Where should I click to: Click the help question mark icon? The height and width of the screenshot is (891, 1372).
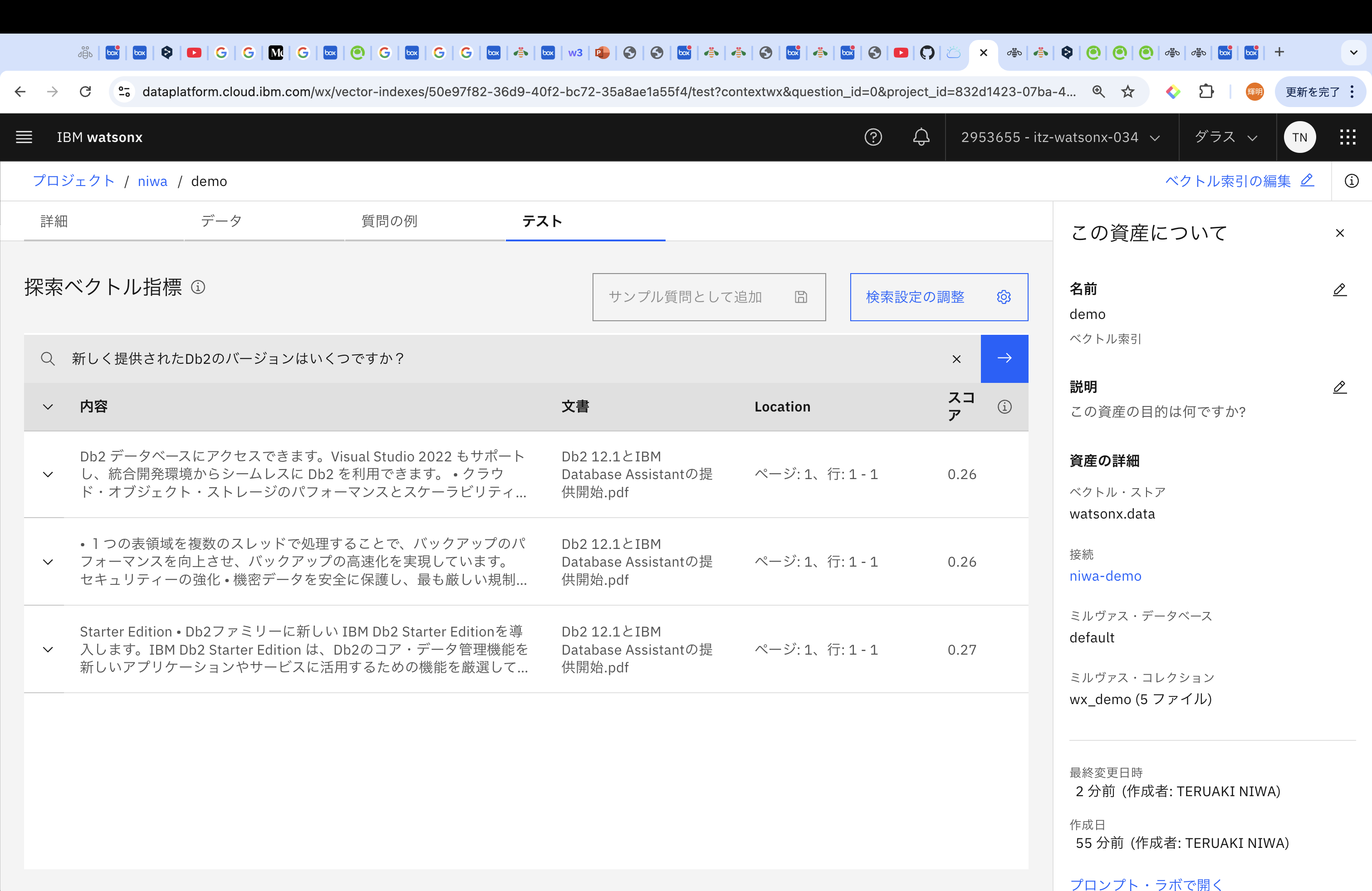click(873, 137)
